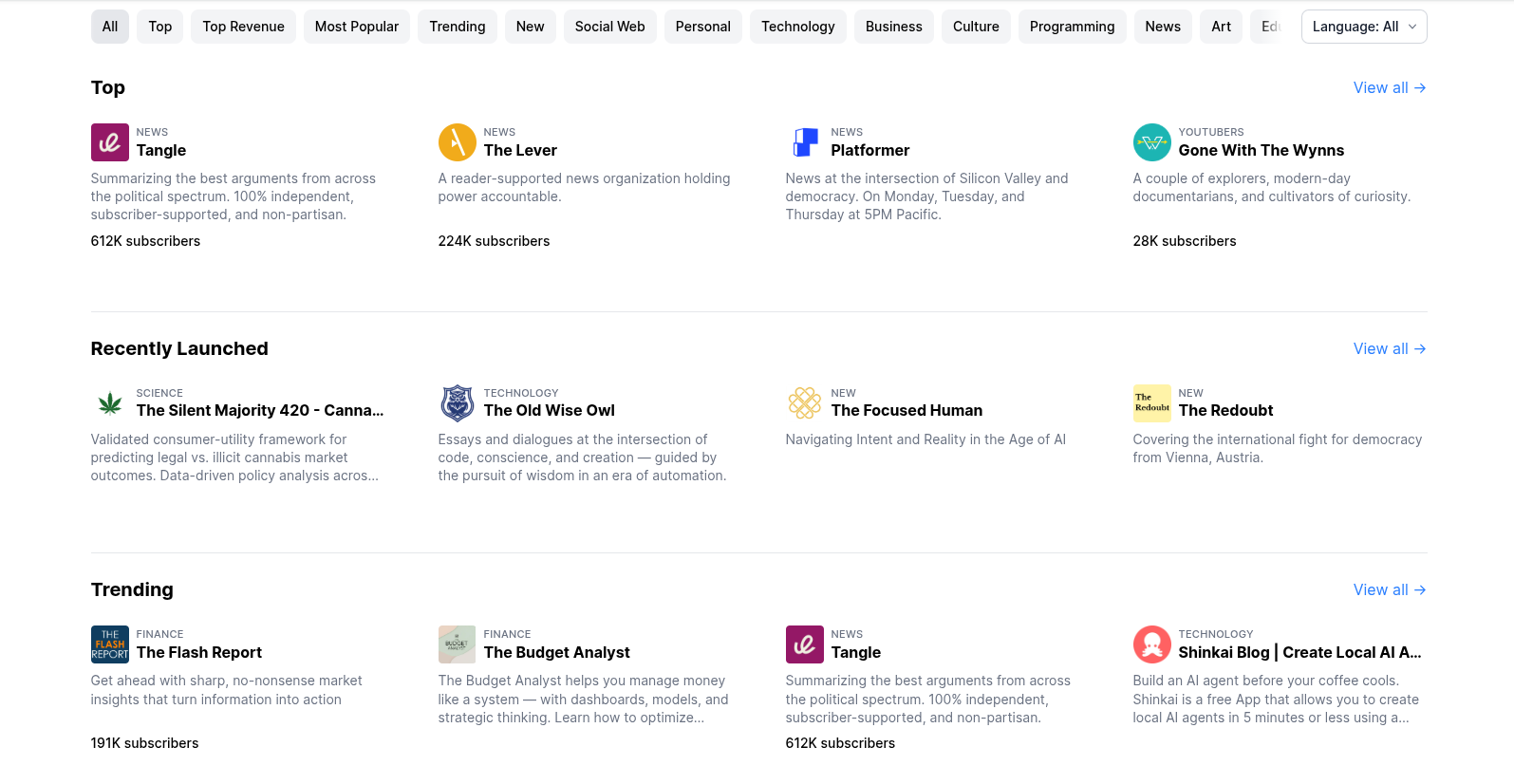
Task: Choose the Technology category tab
Action: tap(798, 27)
